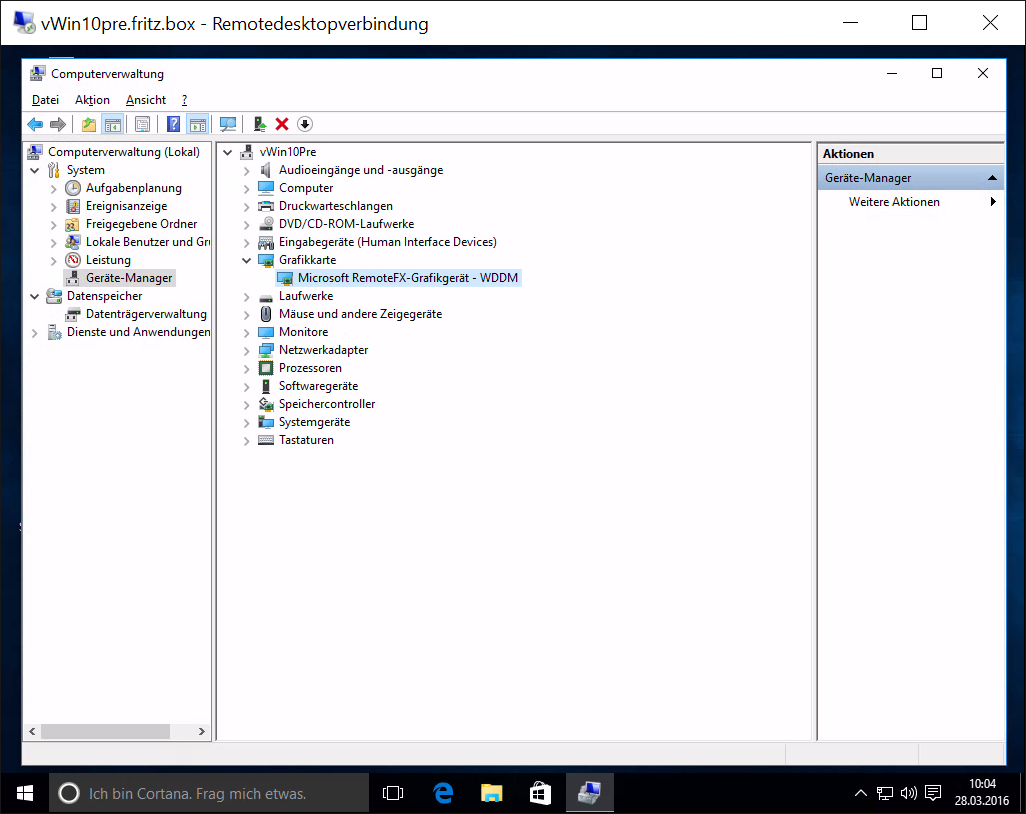This screenshot has height=814, width=1026.
Task: Open Help using the blue question mark icon
Action: pos(173,124)
